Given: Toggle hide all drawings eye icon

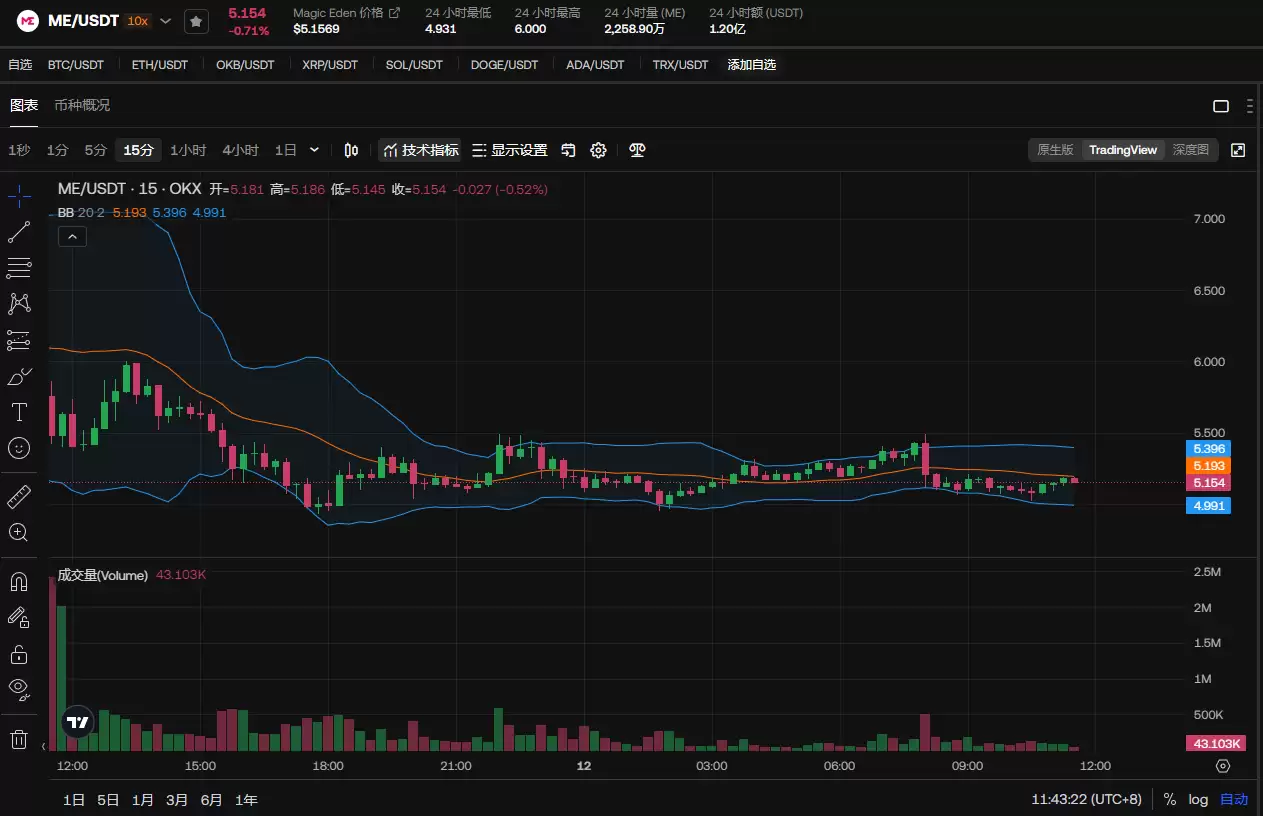Looking at the screenshot, I should click(x=19, y=687).
